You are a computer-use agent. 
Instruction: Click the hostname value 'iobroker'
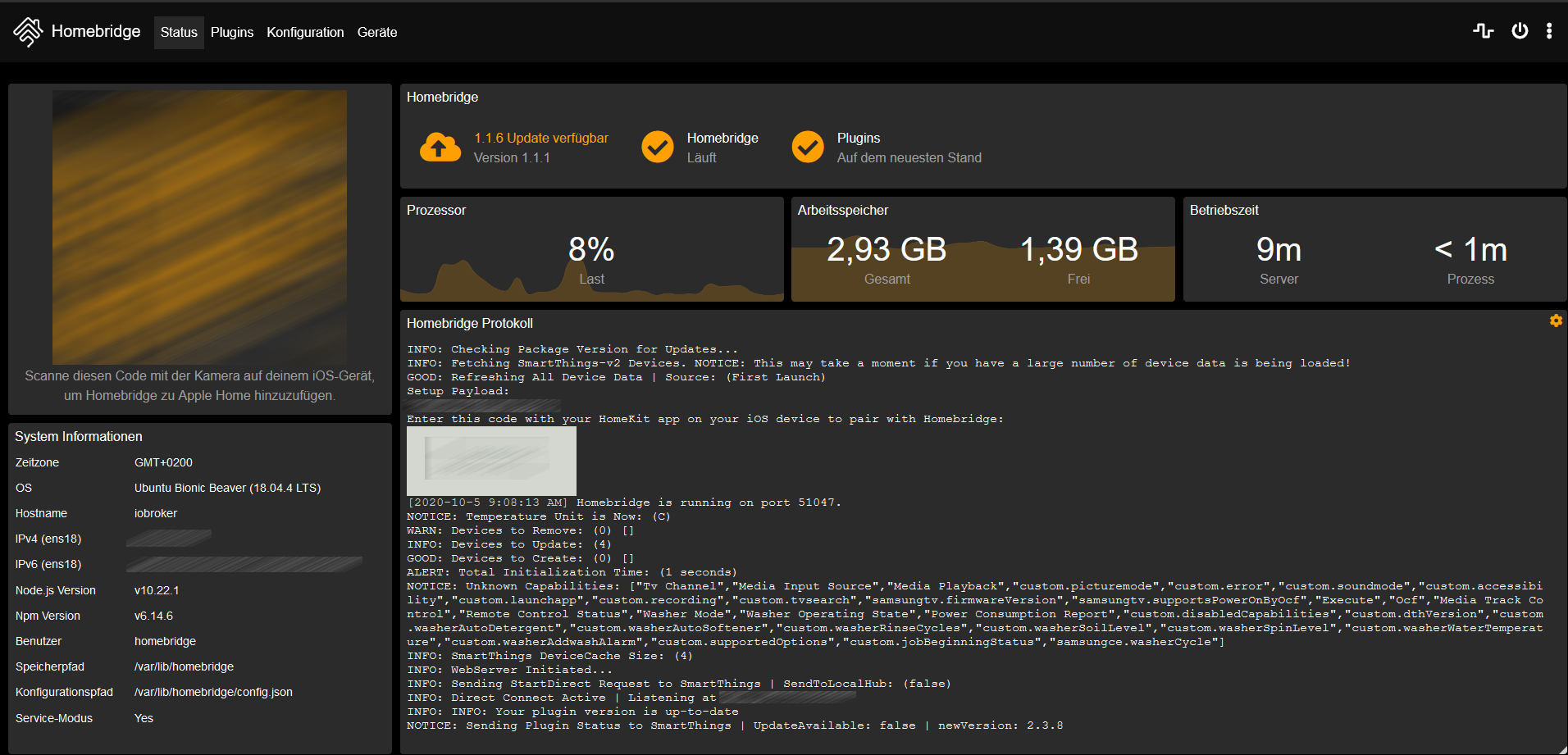coord(156,513)
